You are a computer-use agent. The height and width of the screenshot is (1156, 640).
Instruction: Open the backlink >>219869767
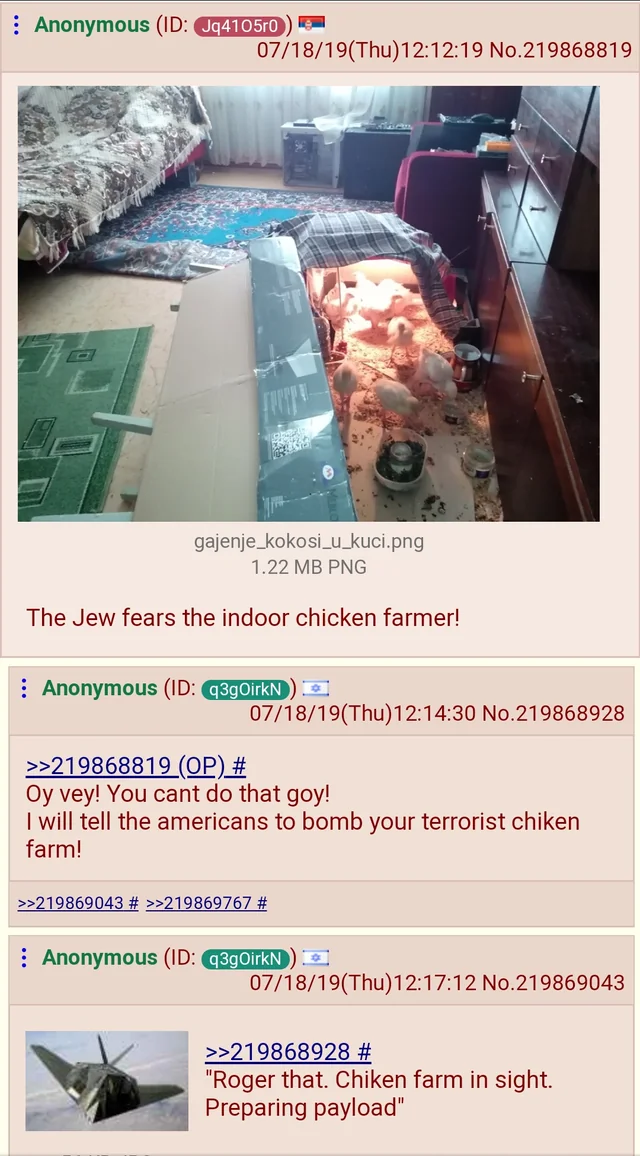(x=206, y=903)
